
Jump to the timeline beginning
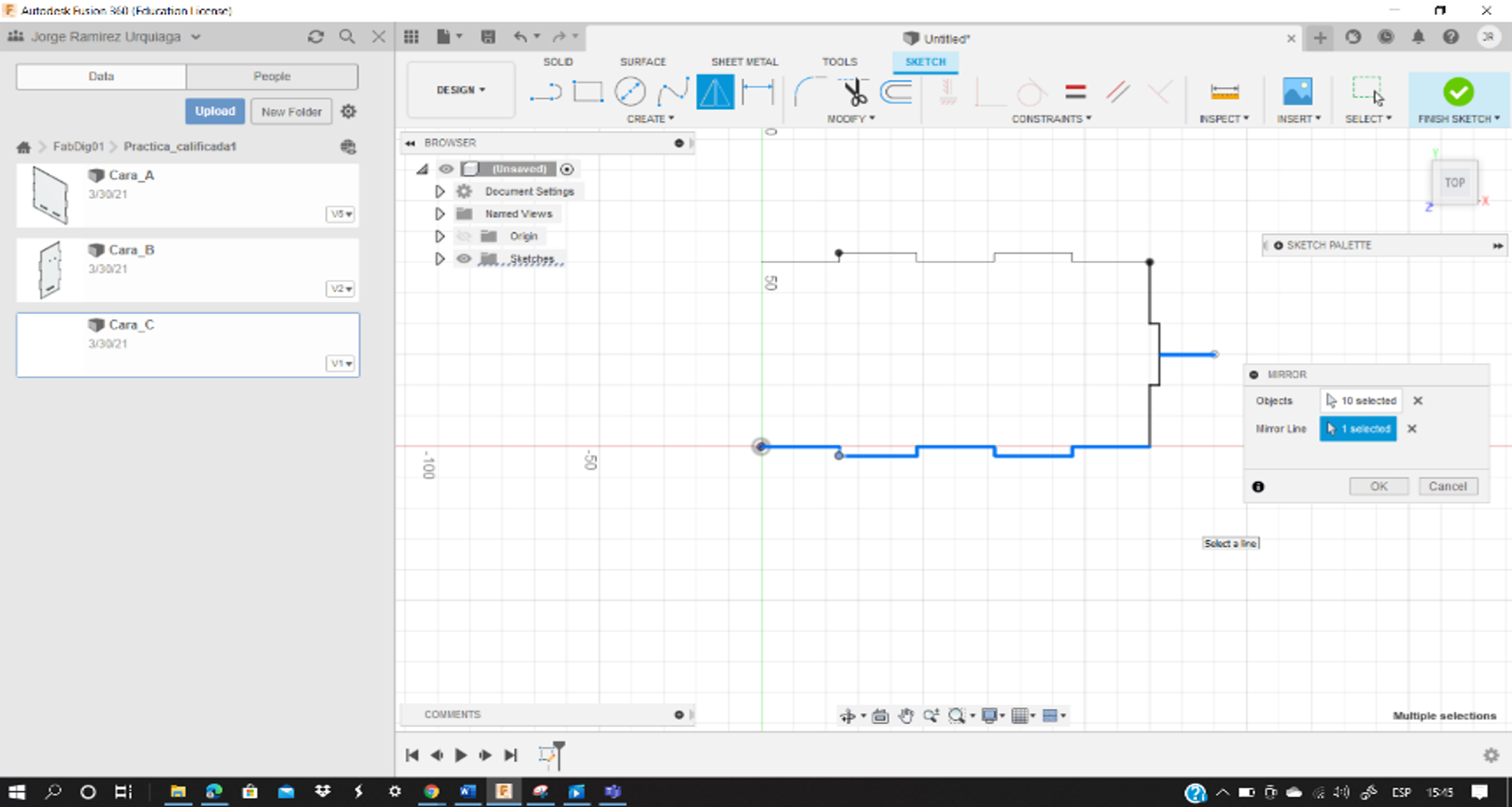click(x=412, y=756)
